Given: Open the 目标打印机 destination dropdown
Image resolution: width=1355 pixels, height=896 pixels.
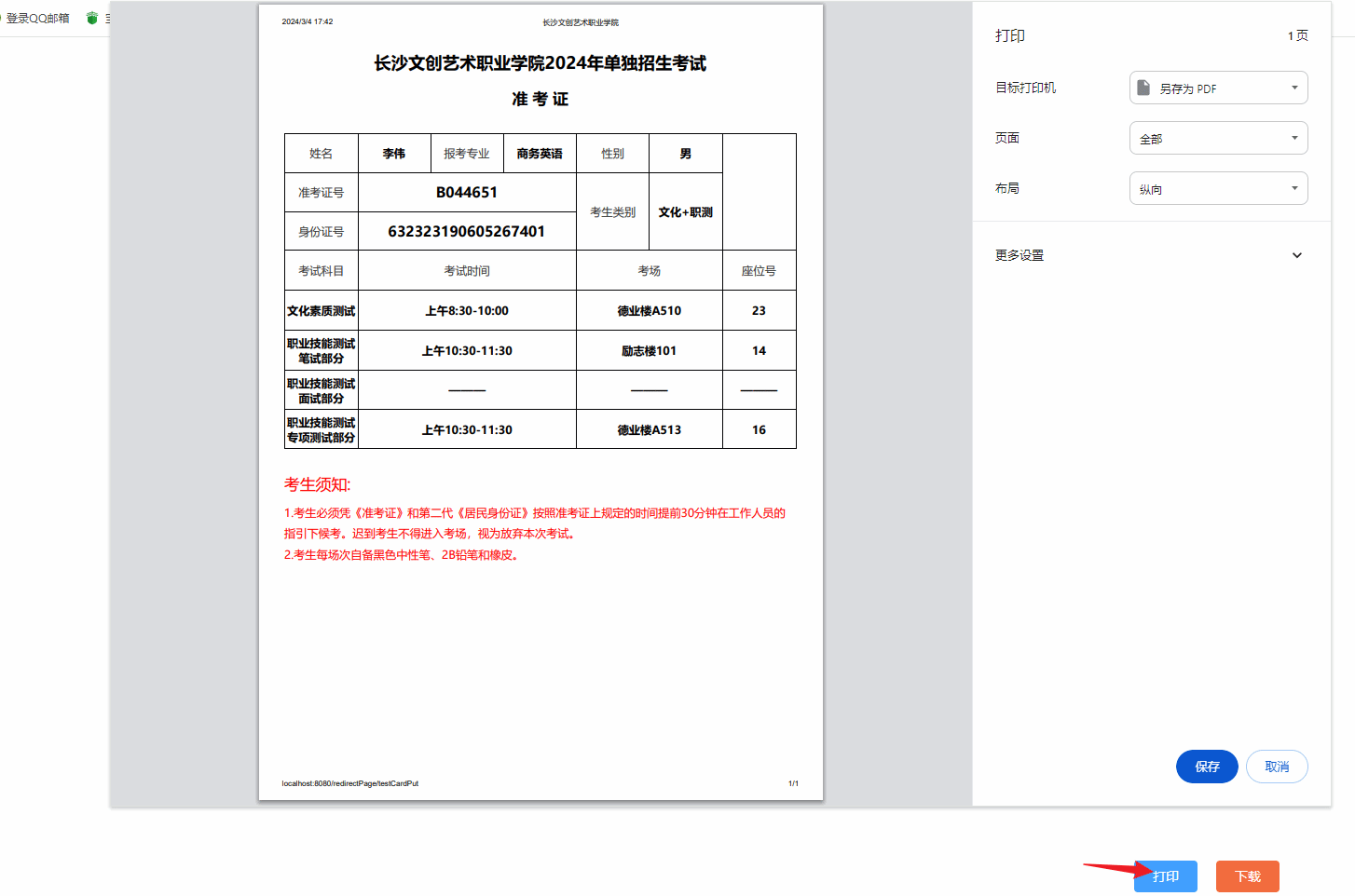Looking at the screenshot, I should point(1218,88).
